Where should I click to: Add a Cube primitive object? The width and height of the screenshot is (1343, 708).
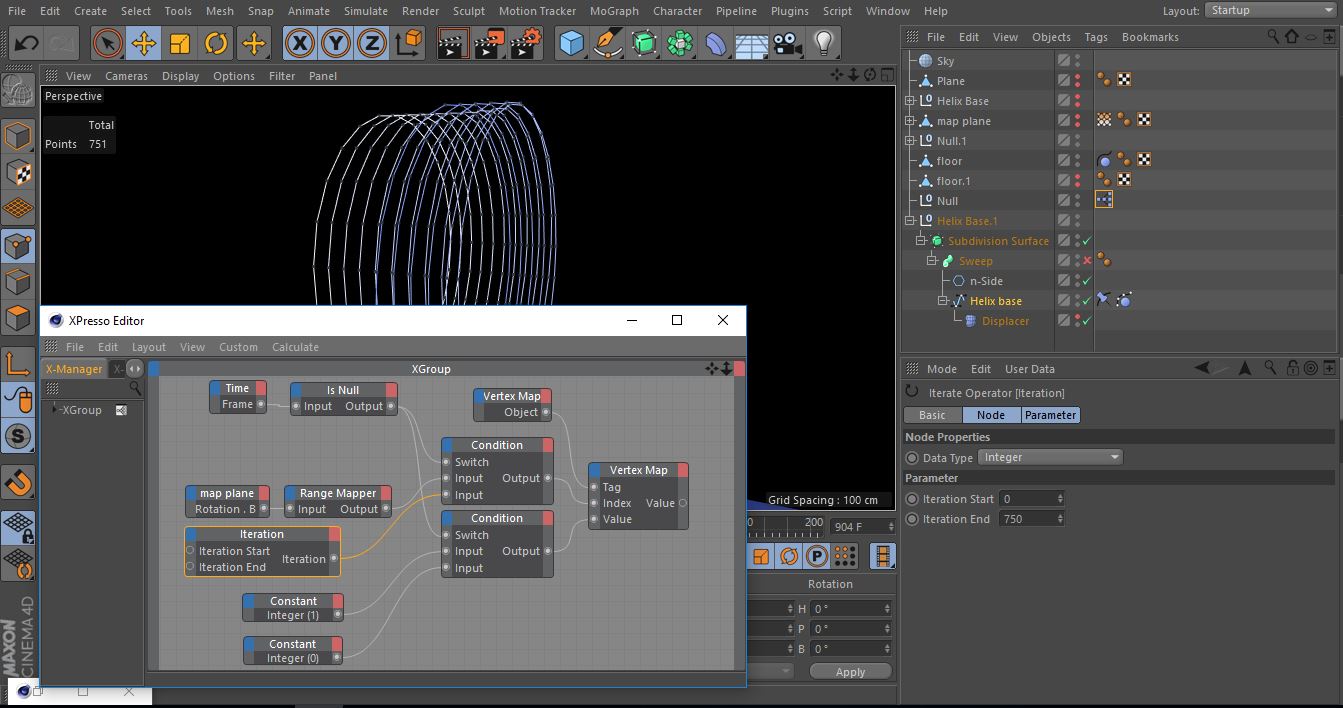571,43
